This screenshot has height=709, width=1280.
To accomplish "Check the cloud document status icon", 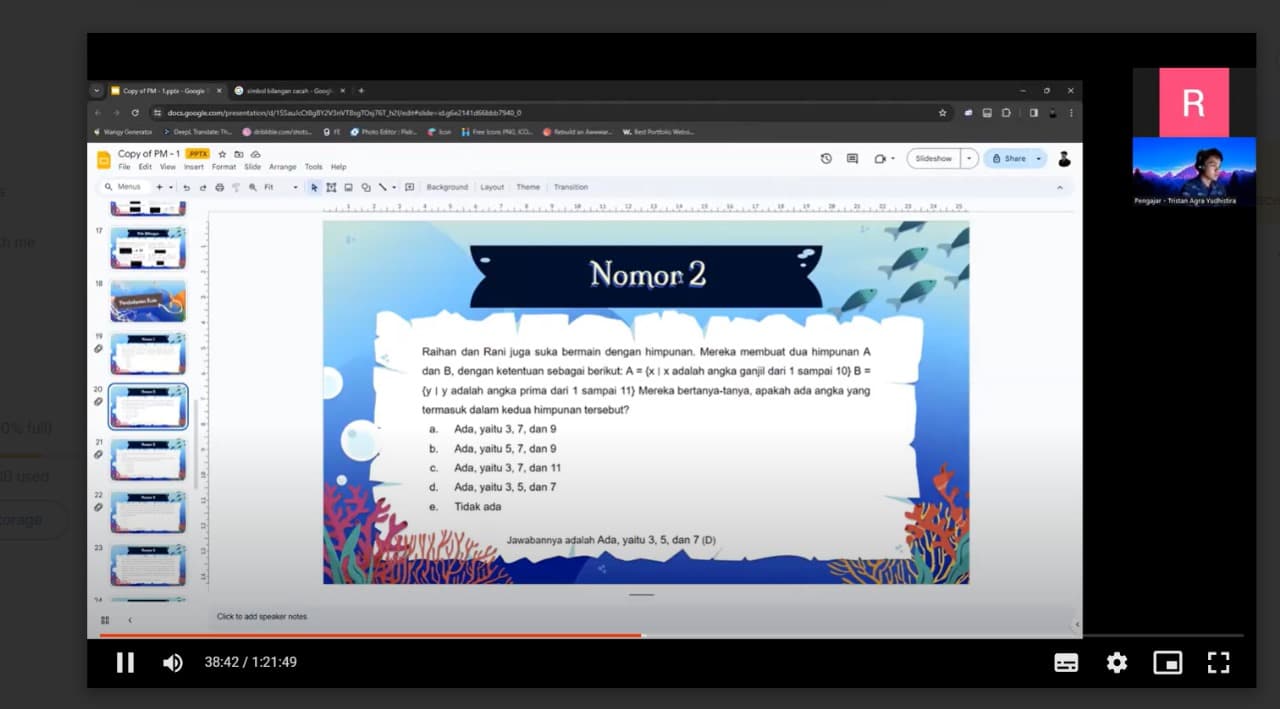I will pyautogui.click(x=255, y=154).
